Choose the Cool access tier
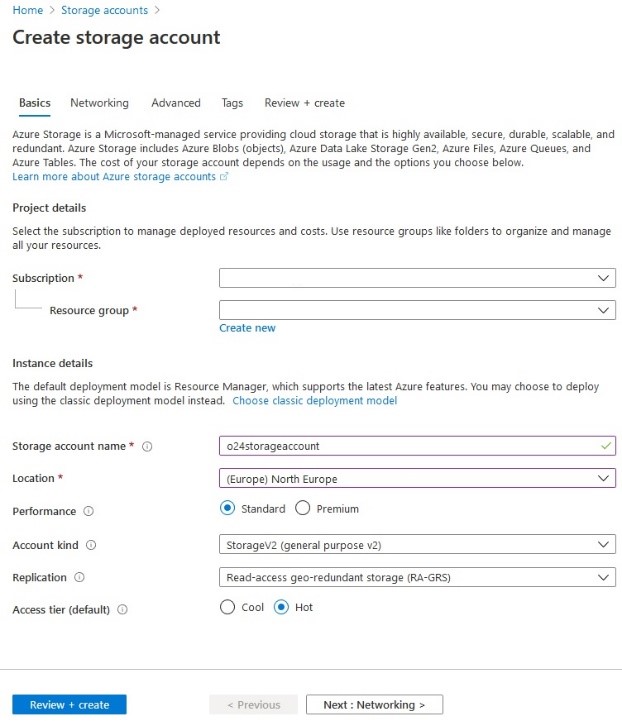The image size is (622, 721). coord(228,607)
